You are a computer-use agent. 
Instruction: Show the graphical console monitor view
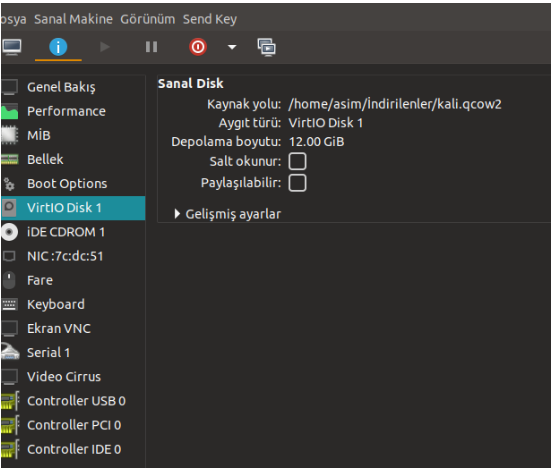[12, 47]
